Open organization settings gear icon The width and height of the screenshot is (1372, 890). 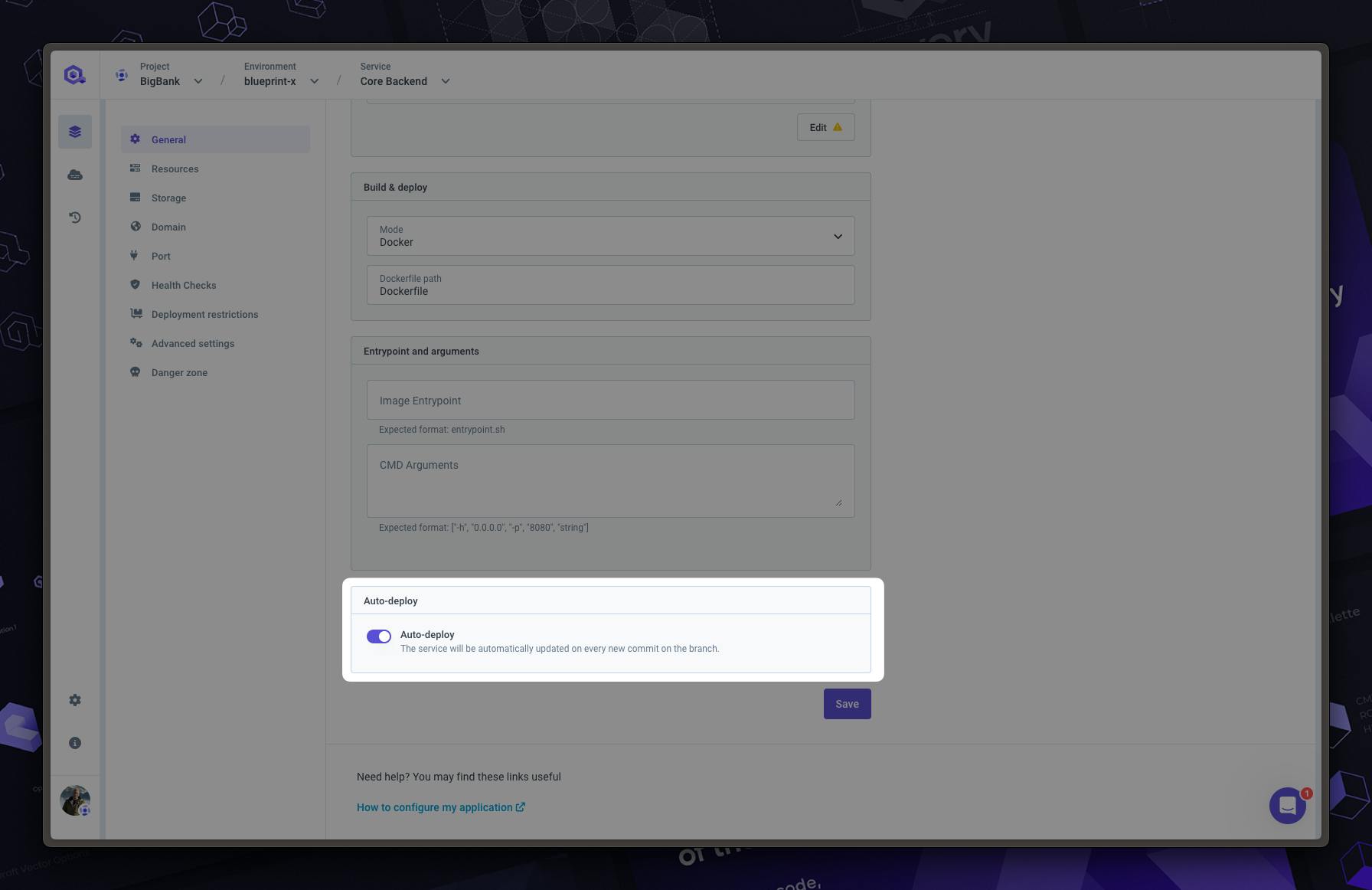tap(75, 700)
